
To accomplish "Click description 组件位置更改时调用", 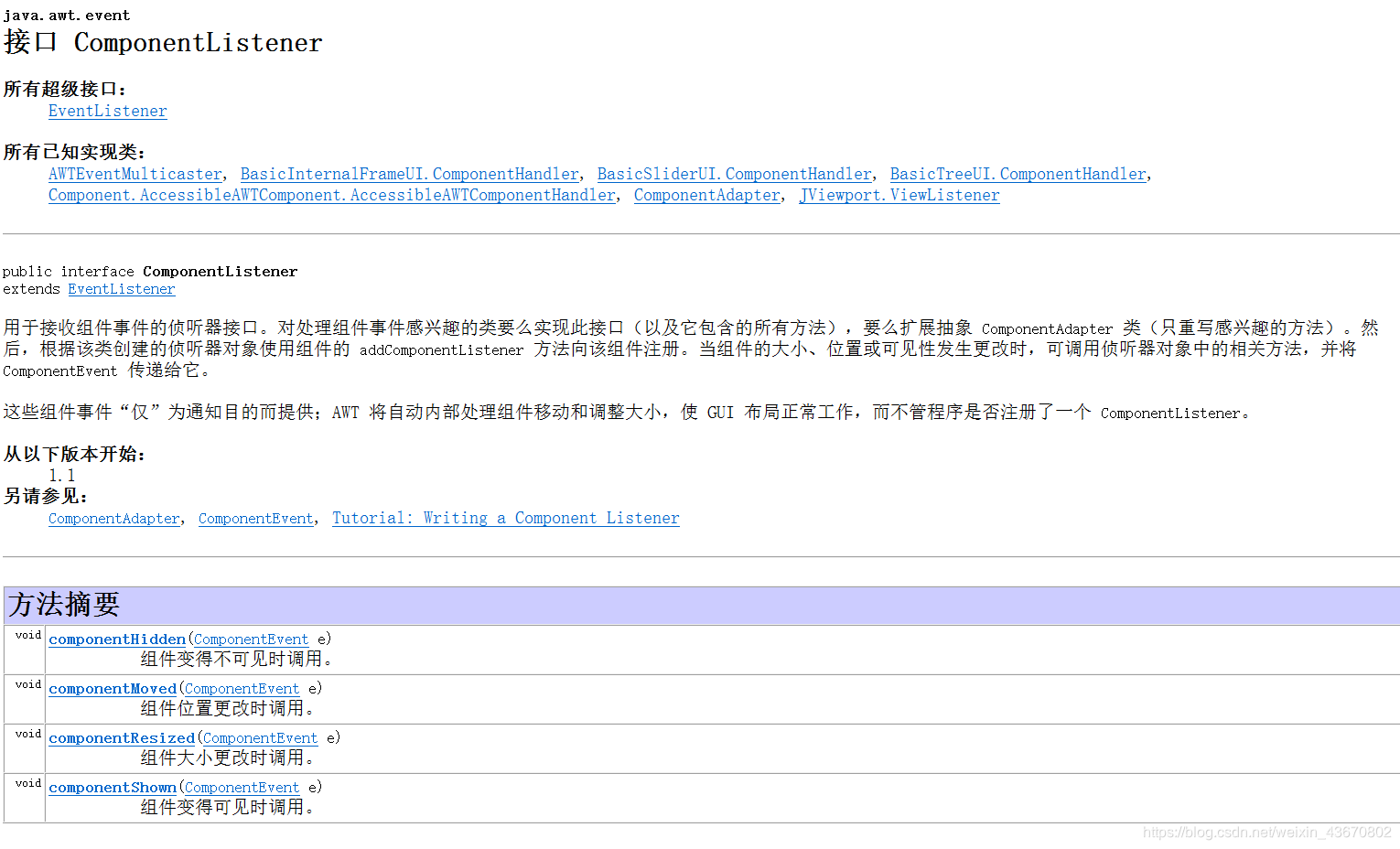I will coord(227,708).
